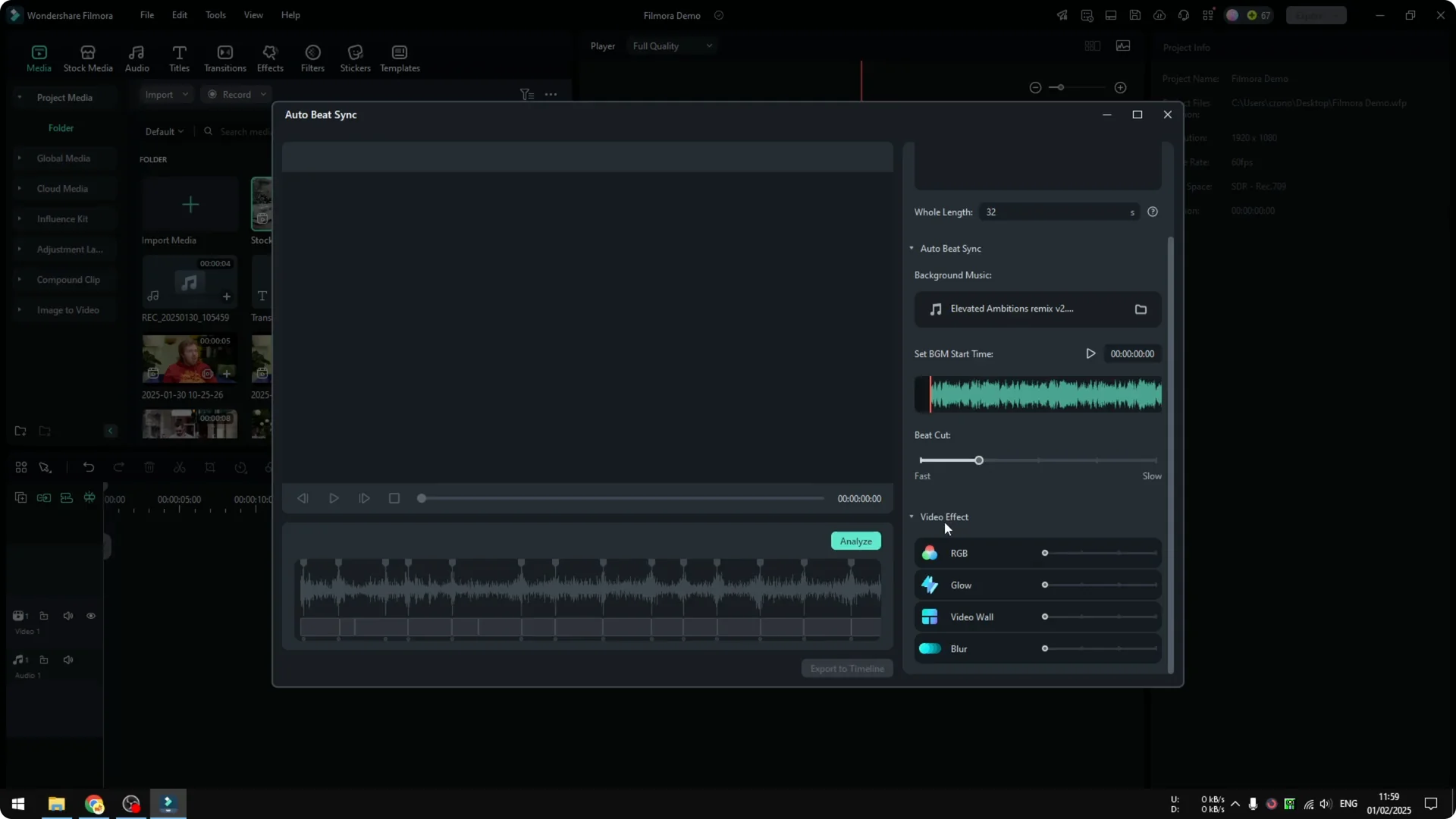
Task: Hide the Video 1 track with the eye toggle
Action: pos(91,616)
